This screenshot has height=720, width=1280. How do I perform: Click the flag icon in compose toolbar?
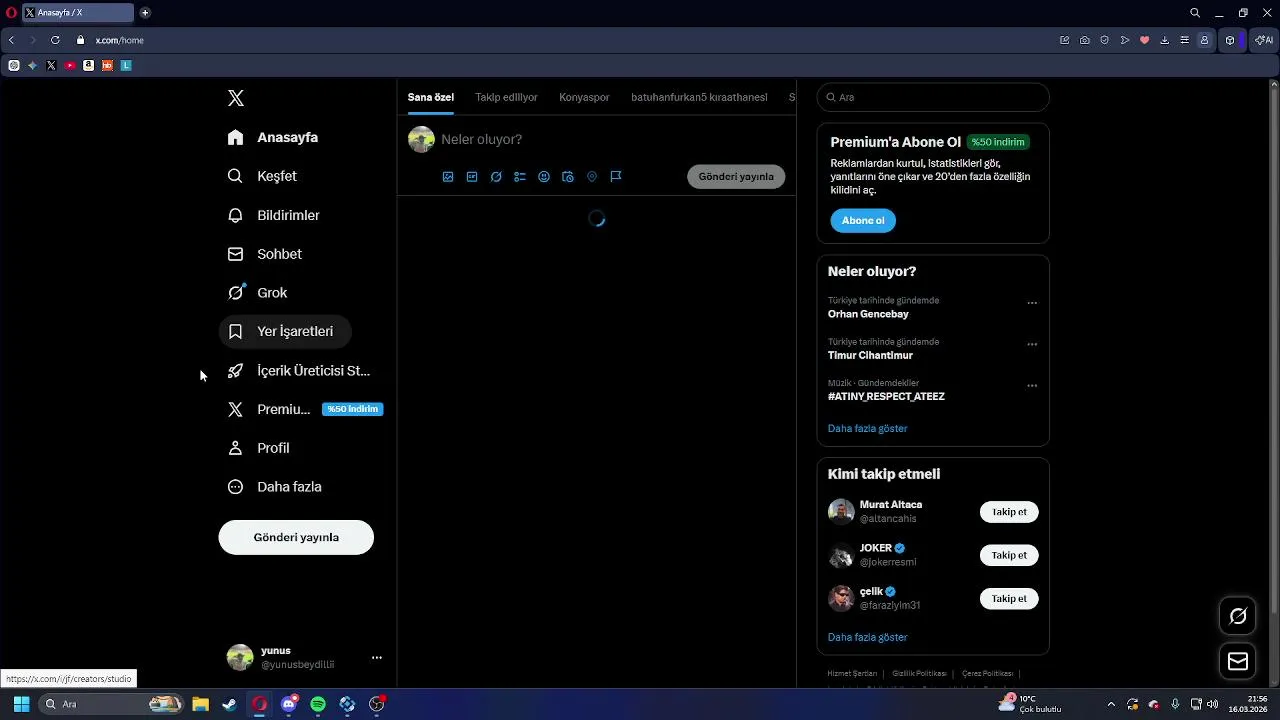pyautogui.click(x=616, y=177)
